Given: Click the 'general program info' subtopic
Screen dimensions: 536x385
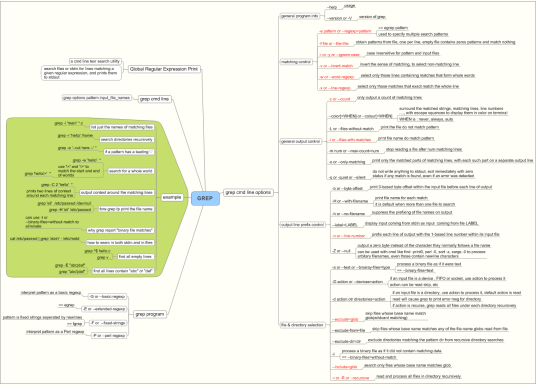Looking at the screenshot, I should [x=300, y=16].
